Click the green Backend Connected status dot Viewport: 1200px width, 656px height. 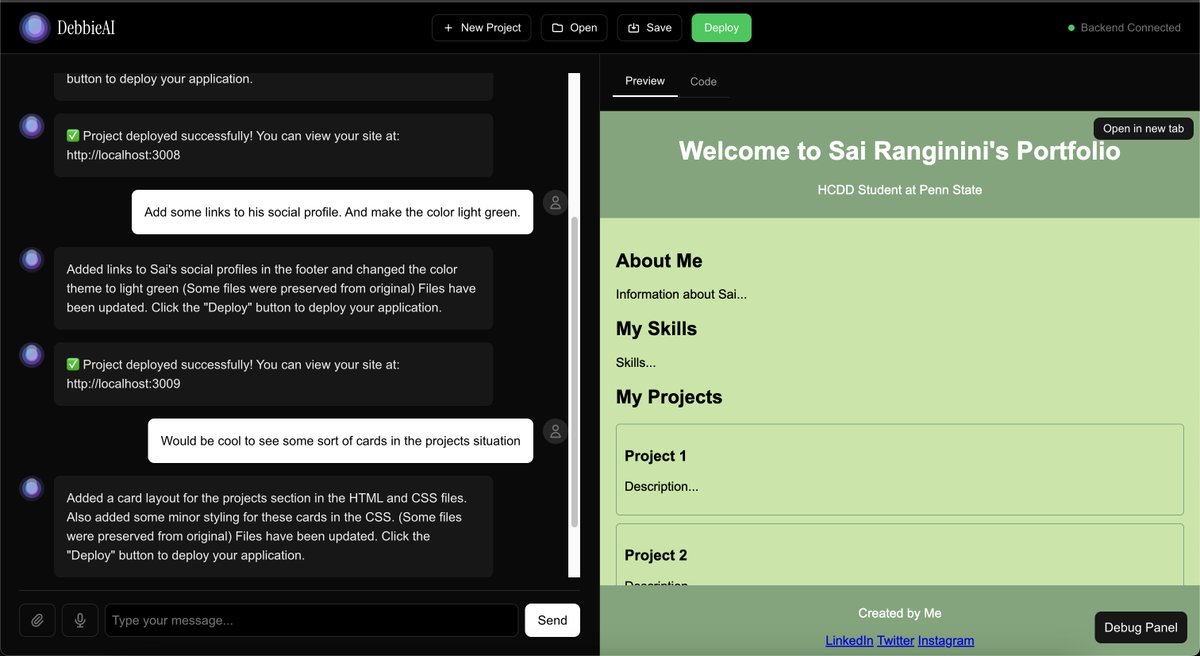point(1071,28)
